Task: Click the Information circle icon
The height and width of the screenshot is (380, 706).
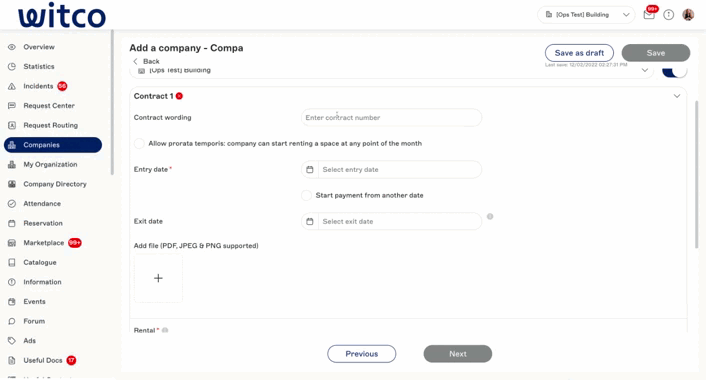Action: click(x=12, y=282)
